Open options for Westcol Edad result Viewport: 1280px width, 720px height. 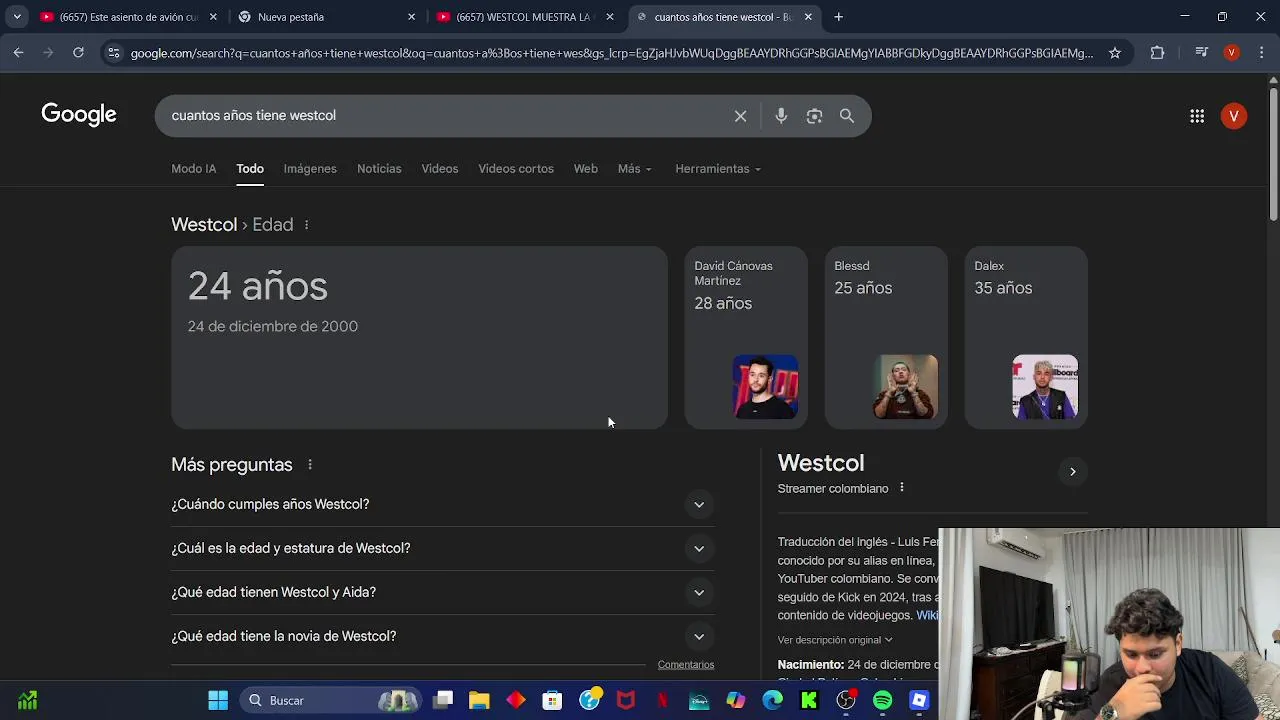coord(306,225)
